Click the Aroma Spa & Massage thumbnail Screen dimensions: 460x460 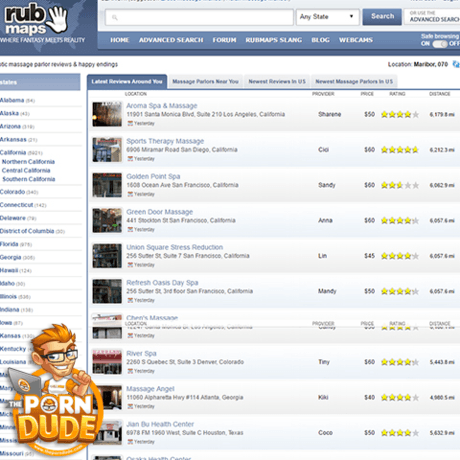107,114
